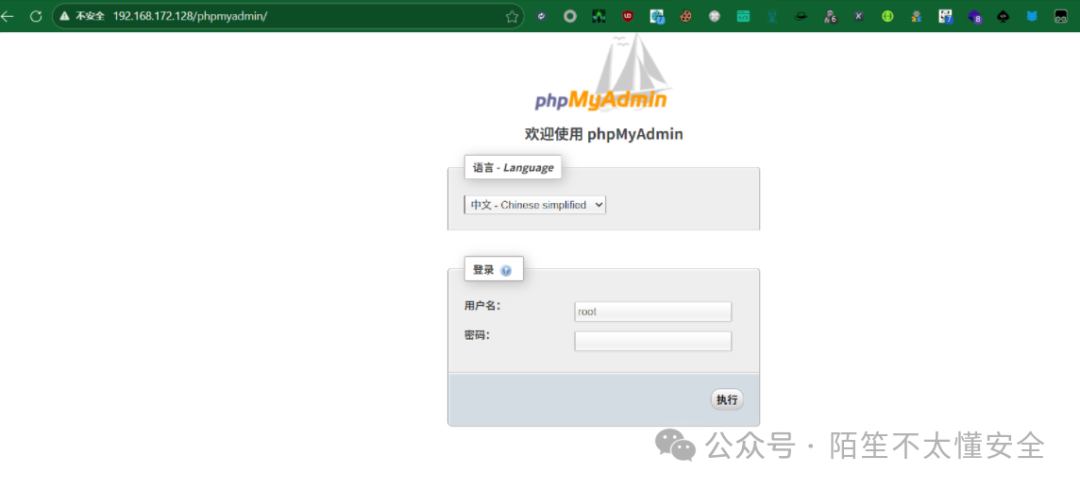This screenshot has height=489, width=1080.
Task: Click the 欢迎使用 phpMyAdmin heading
Action: point(603,134)
